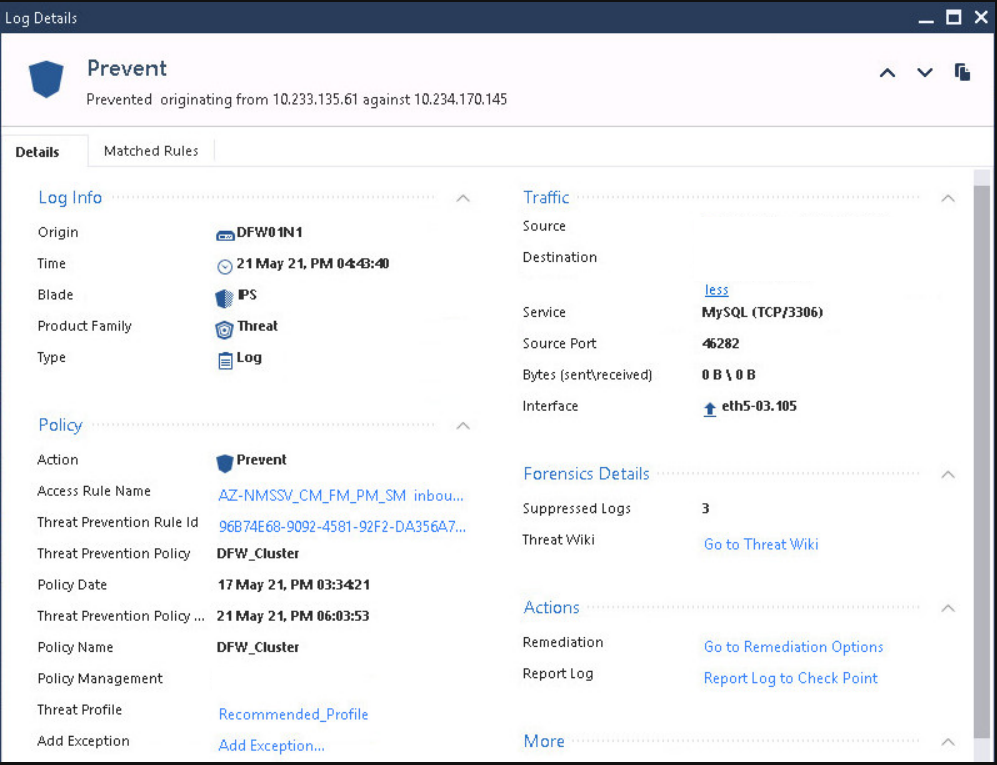Viewport: 997px width, 765px height.
Task: Click the interface icon next to eth5-03.105
Action: click(707, 406)
